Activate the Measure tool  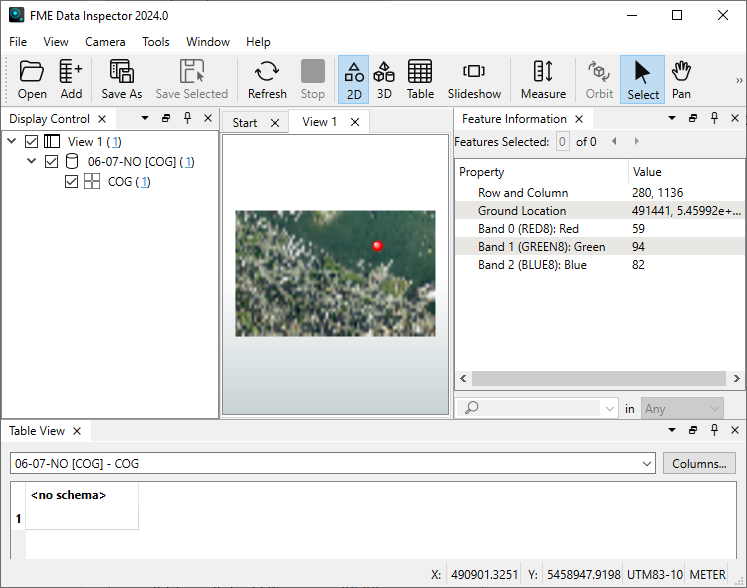pyautogui.click(x=543, y=79)
